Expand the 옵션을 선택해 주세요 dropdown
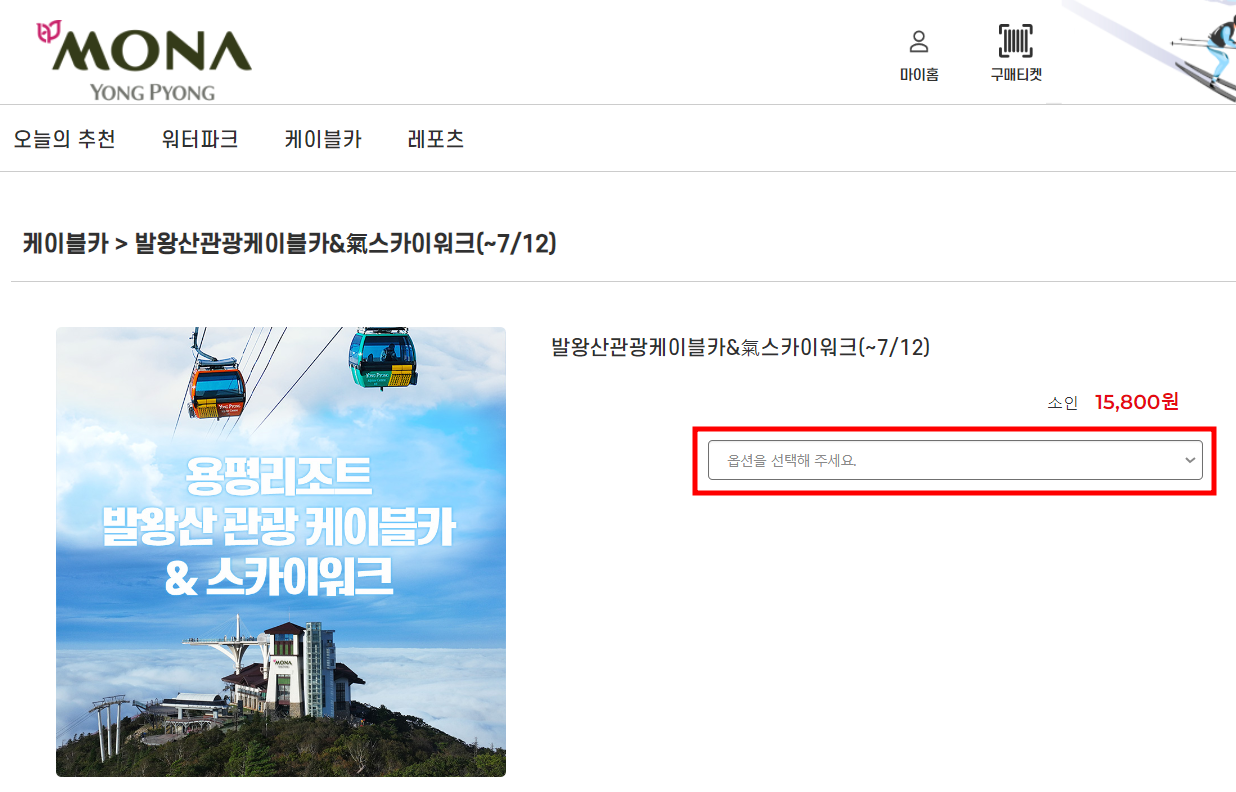Image resolution: width=1236 pixels, height=792 pixels. coord(955,460)
